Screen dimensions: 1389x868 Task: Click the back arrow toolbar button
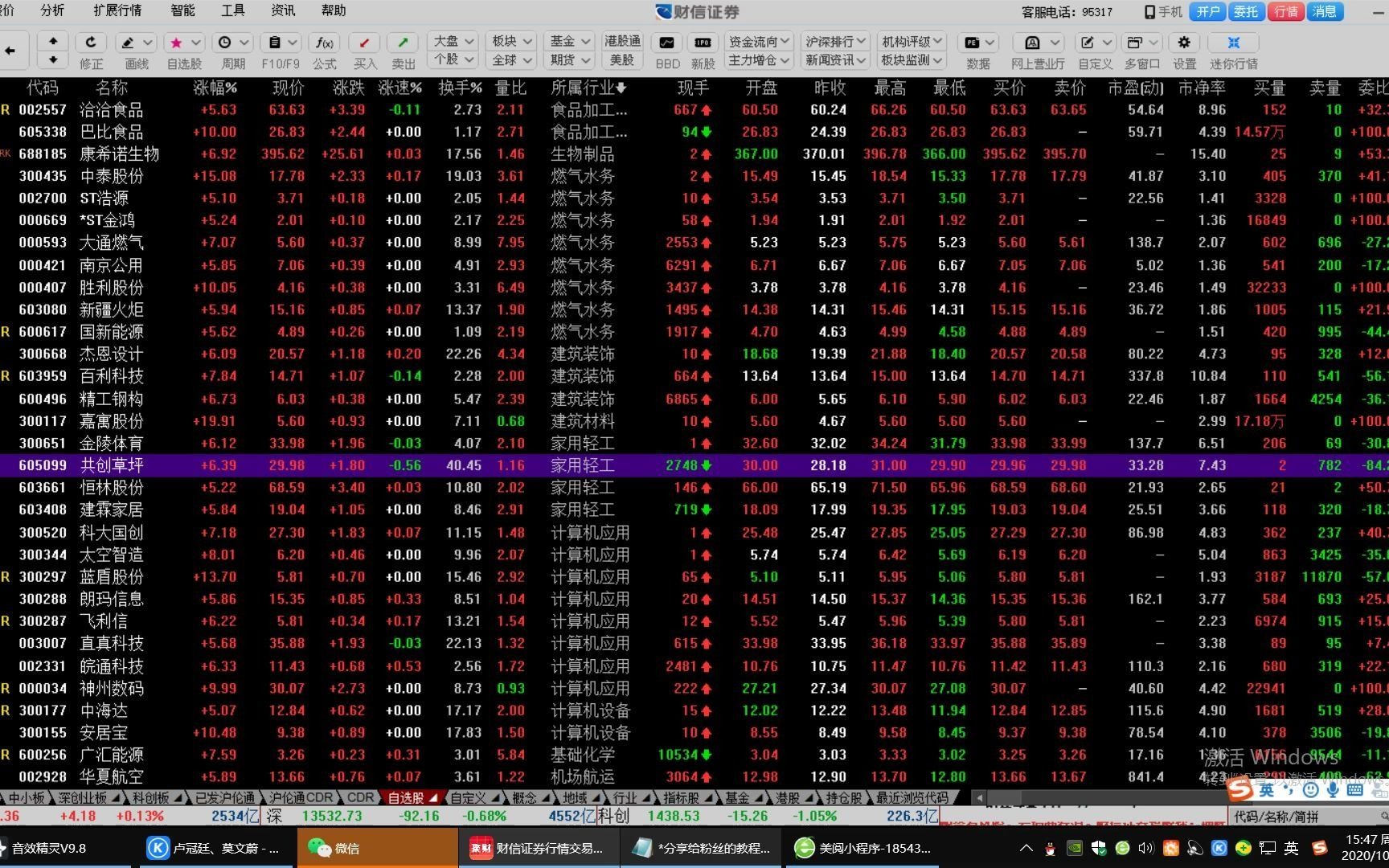click(x=10, y=51)
